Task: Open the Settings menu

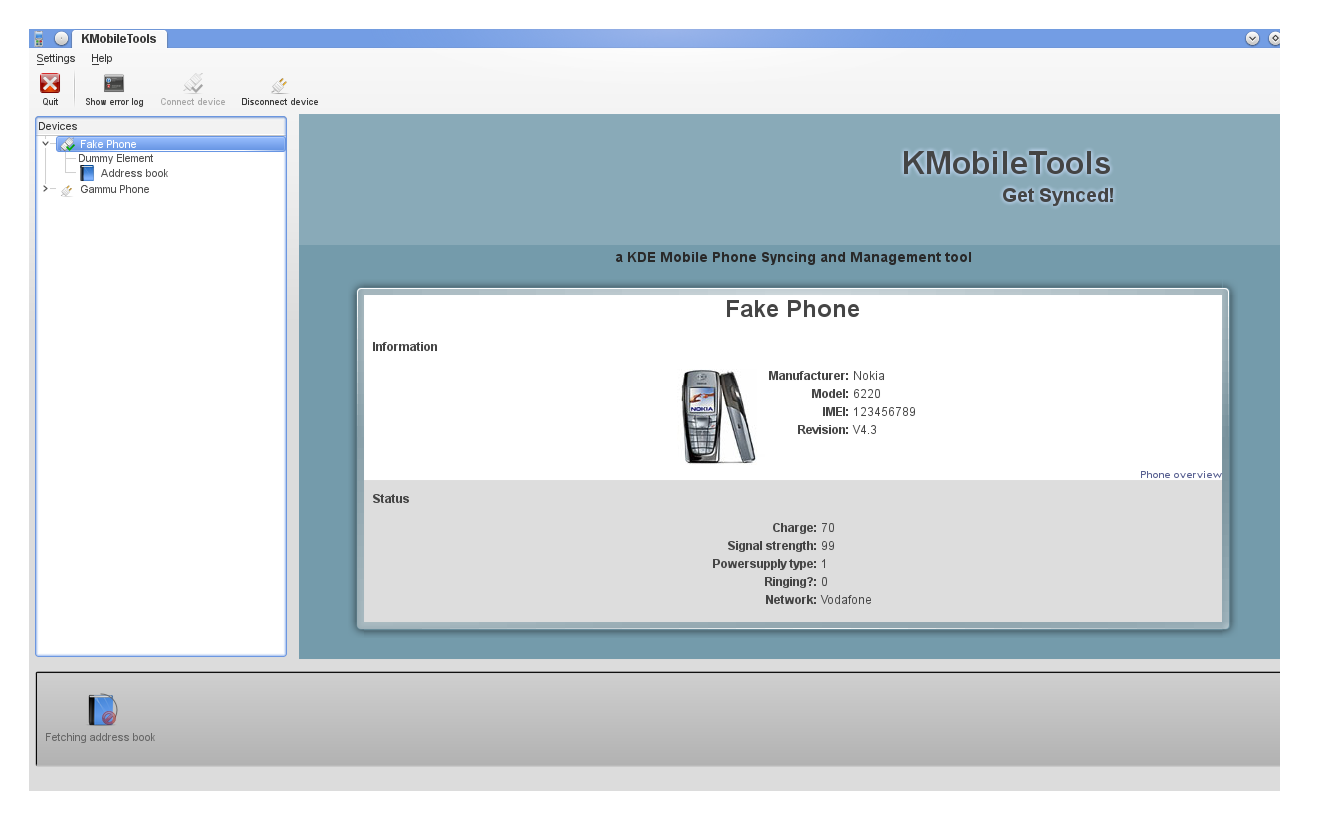Action: coord(56,59)
